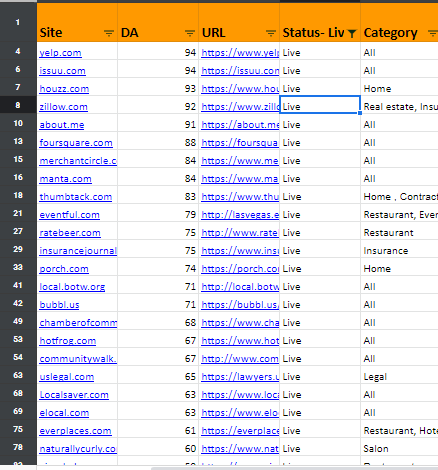Open the about.me site link
This screenshot has width=438, height=470.
62,125
